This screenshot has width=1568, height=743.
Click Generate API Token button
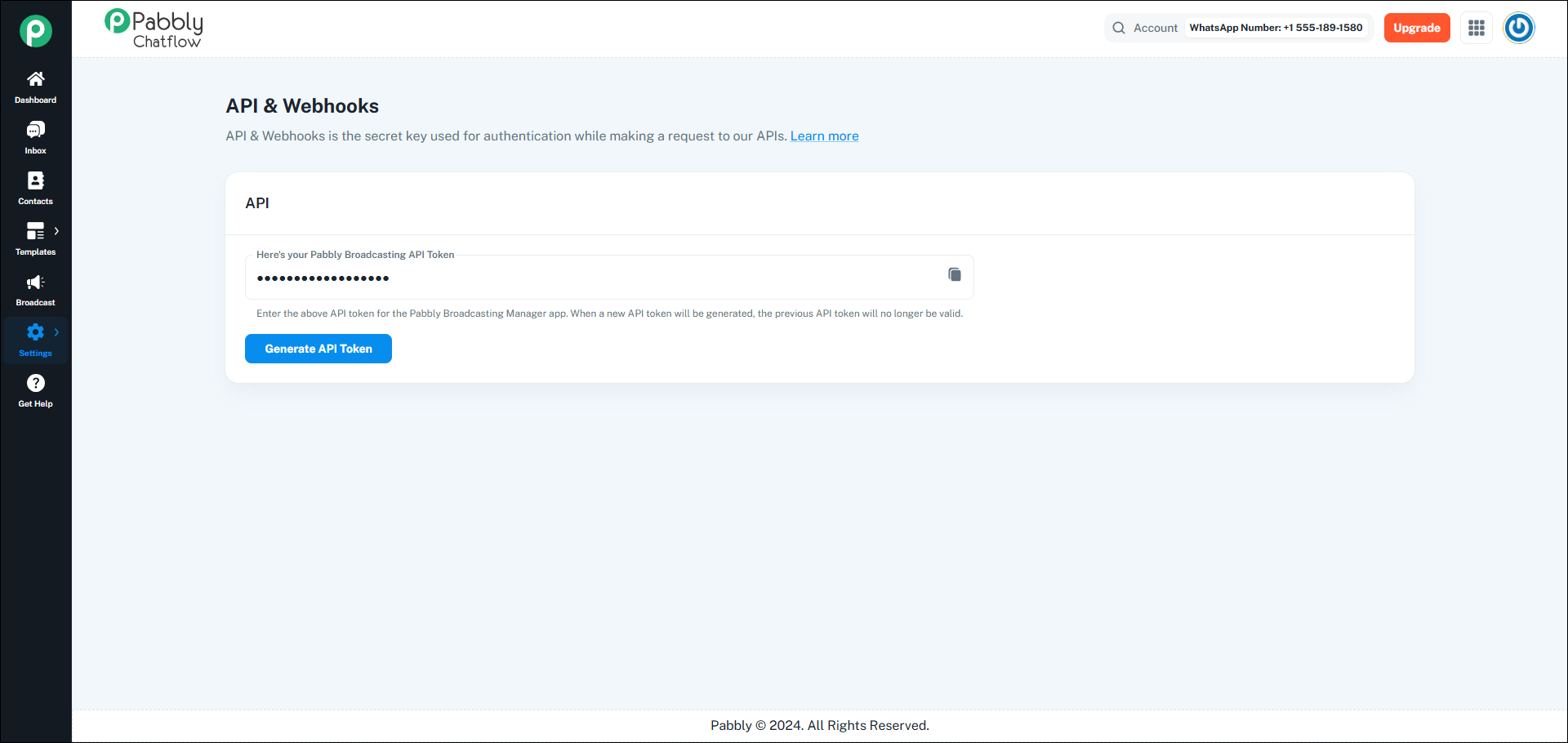(x=318, y=349)
